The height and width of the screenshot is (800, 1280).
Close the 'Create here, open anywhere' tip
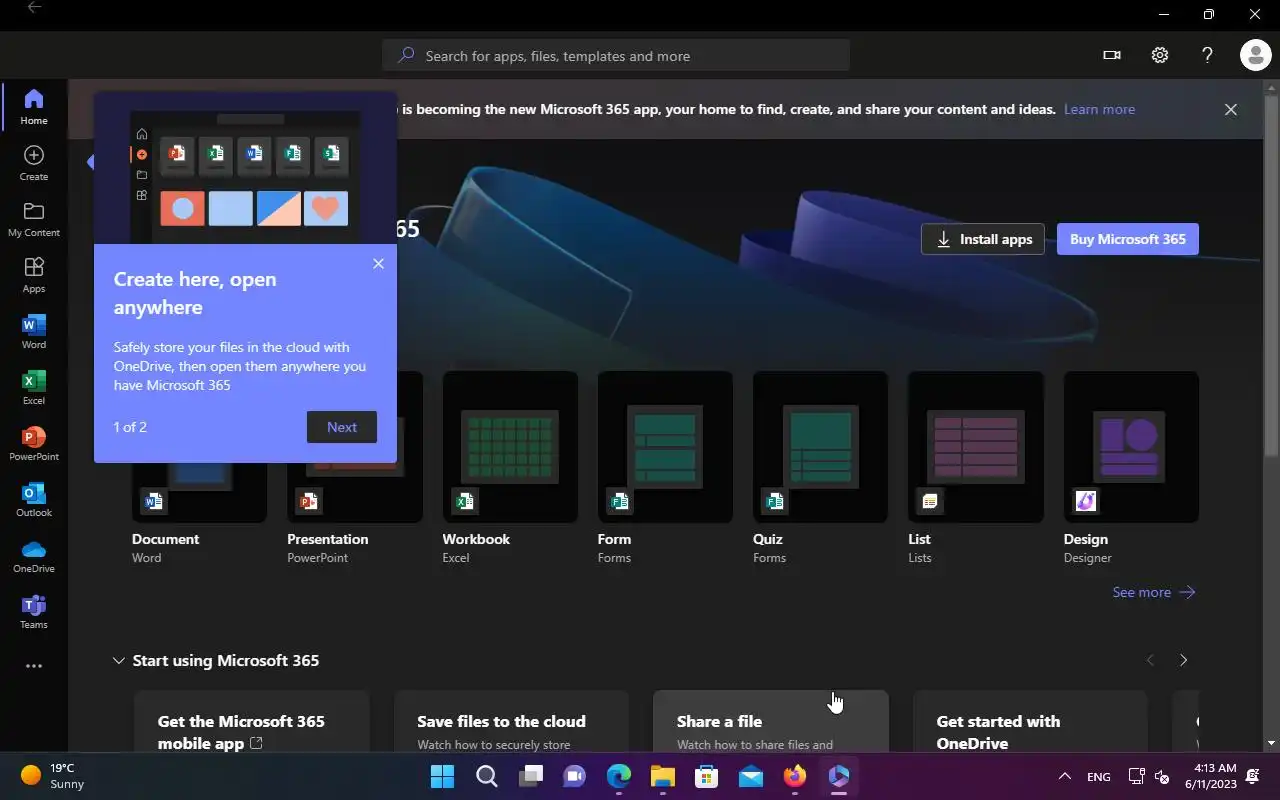pos(378,264)
